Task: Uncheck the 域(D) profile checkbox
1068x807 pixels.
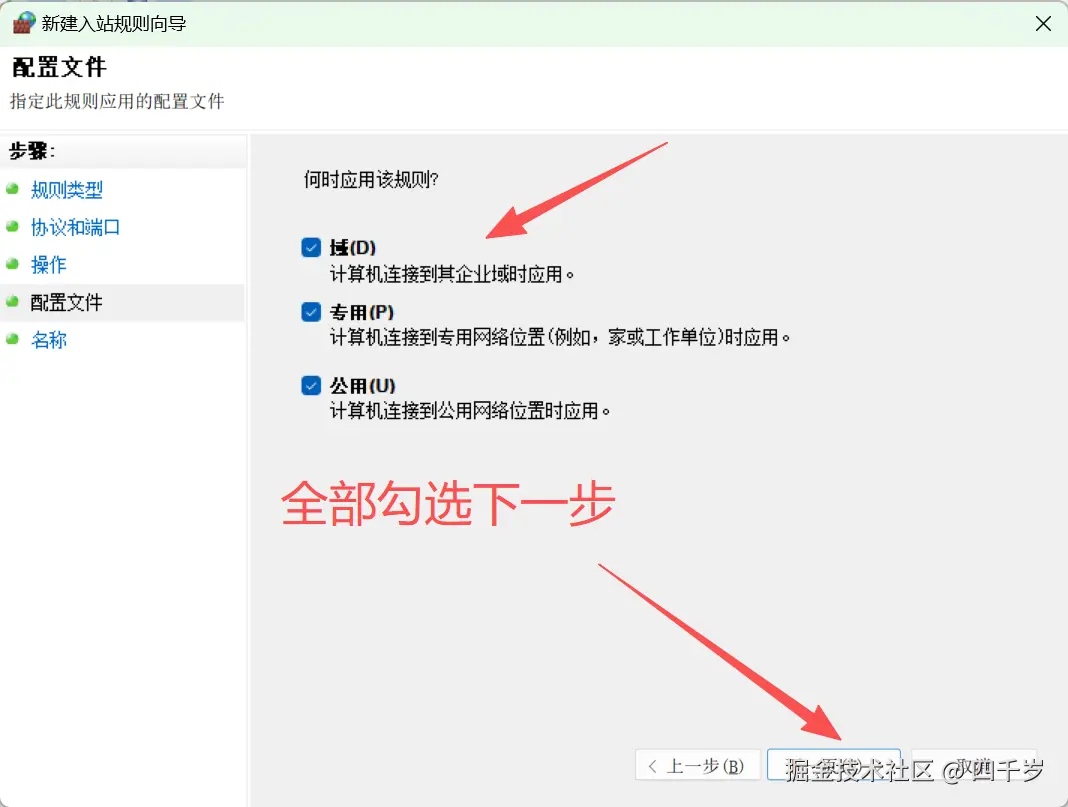Action: 310,248
